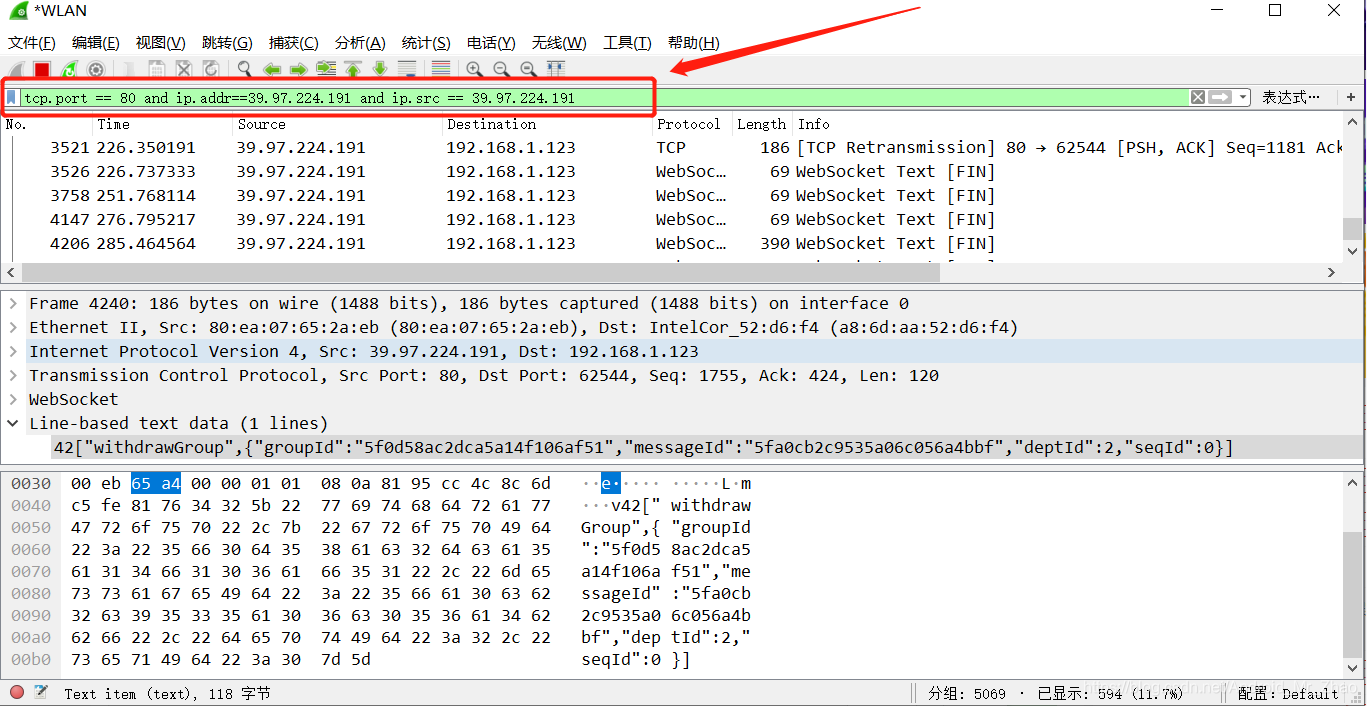Screen dimensions: 1367x706
Task: Open go to specified packet
Action: (x=326, y=69)
